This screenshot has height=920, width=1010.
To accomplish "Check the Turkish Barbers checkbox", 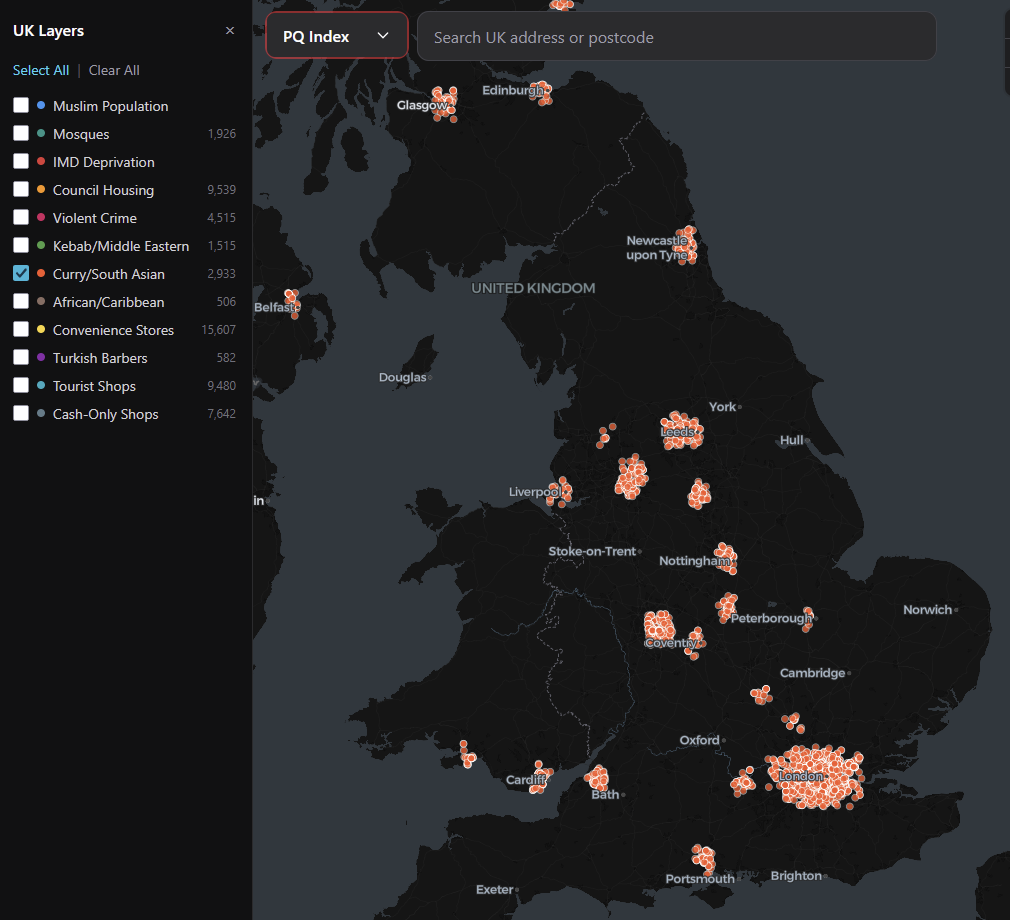I will click(21, 358).
